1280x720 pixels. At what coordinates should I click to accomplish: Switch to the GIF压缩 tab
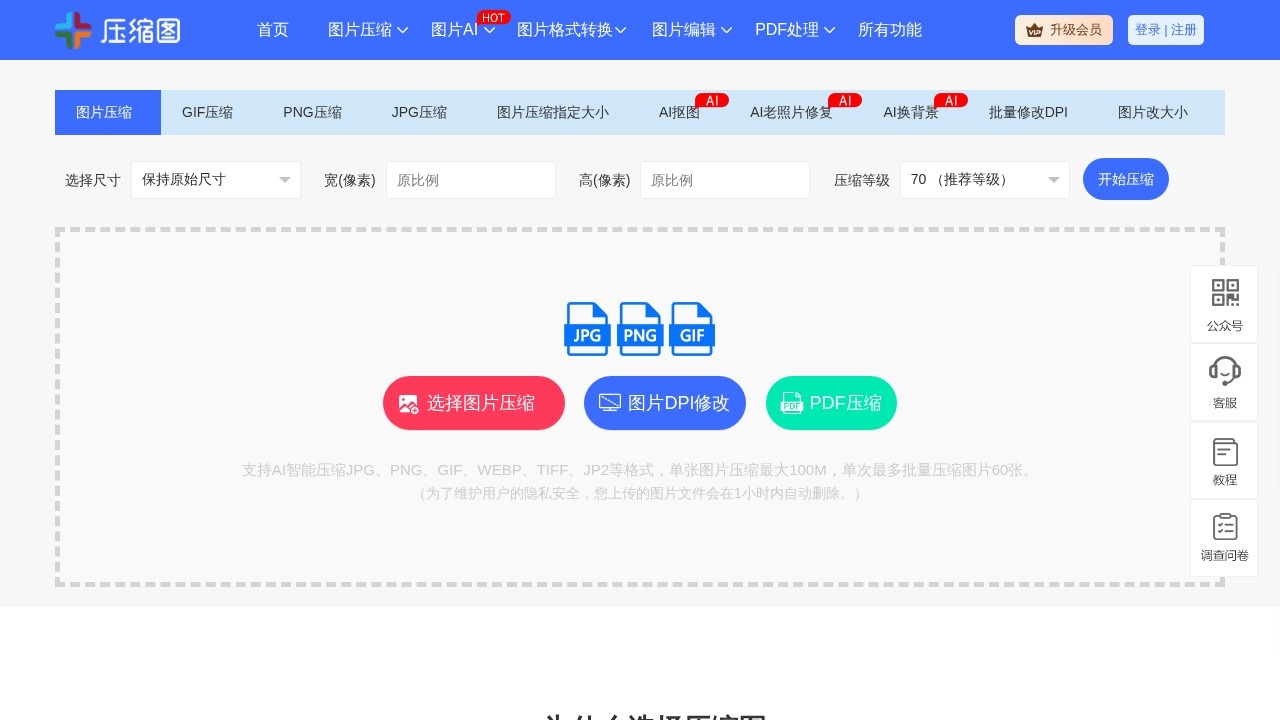point(207,112)
